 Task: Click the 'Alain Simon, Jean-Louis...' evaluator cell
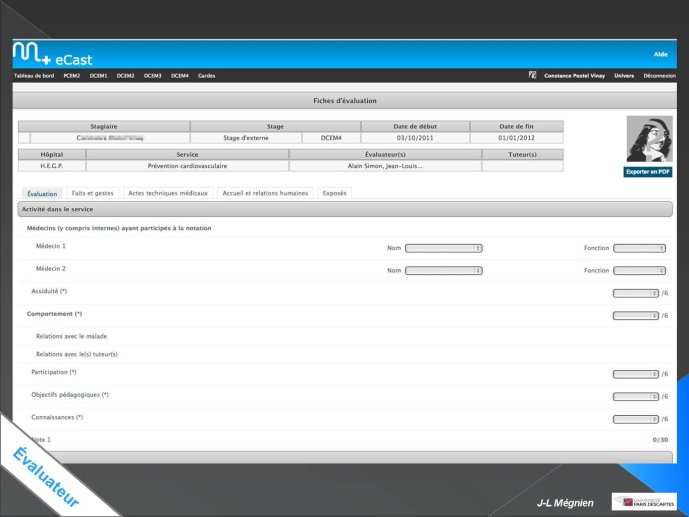coord(385,166)
